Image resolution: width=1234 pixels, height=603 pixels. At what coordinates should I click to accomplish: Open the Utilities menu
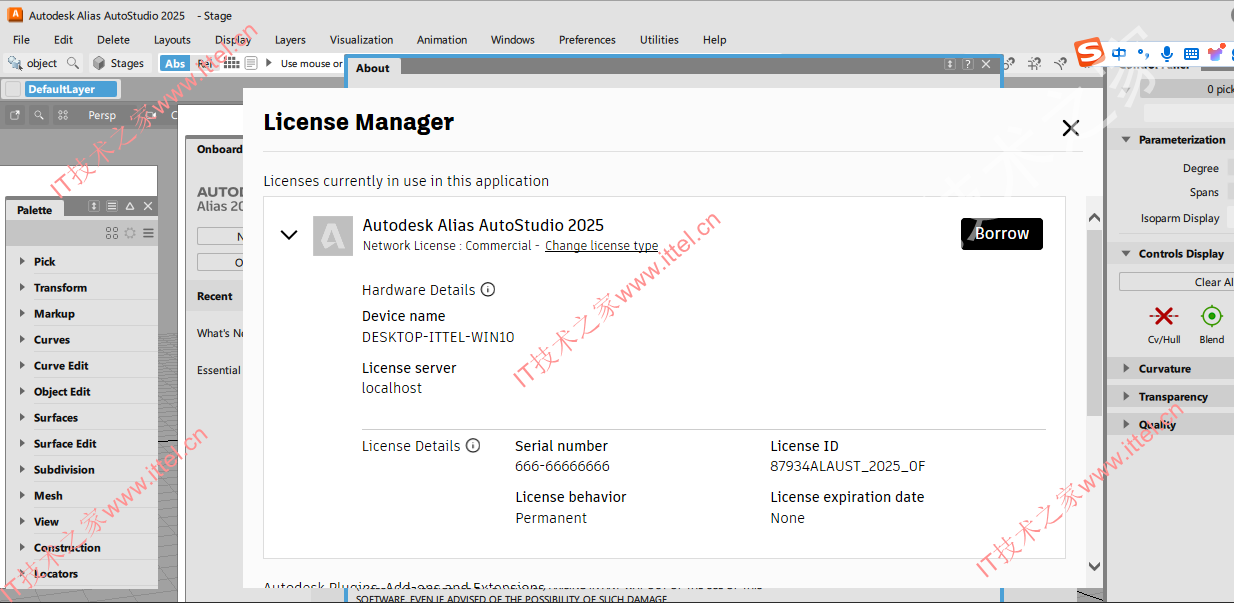659,40
